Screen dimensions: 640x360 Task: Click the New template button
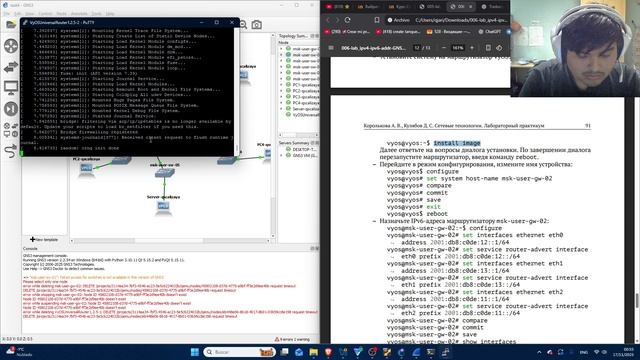(44, 240)
